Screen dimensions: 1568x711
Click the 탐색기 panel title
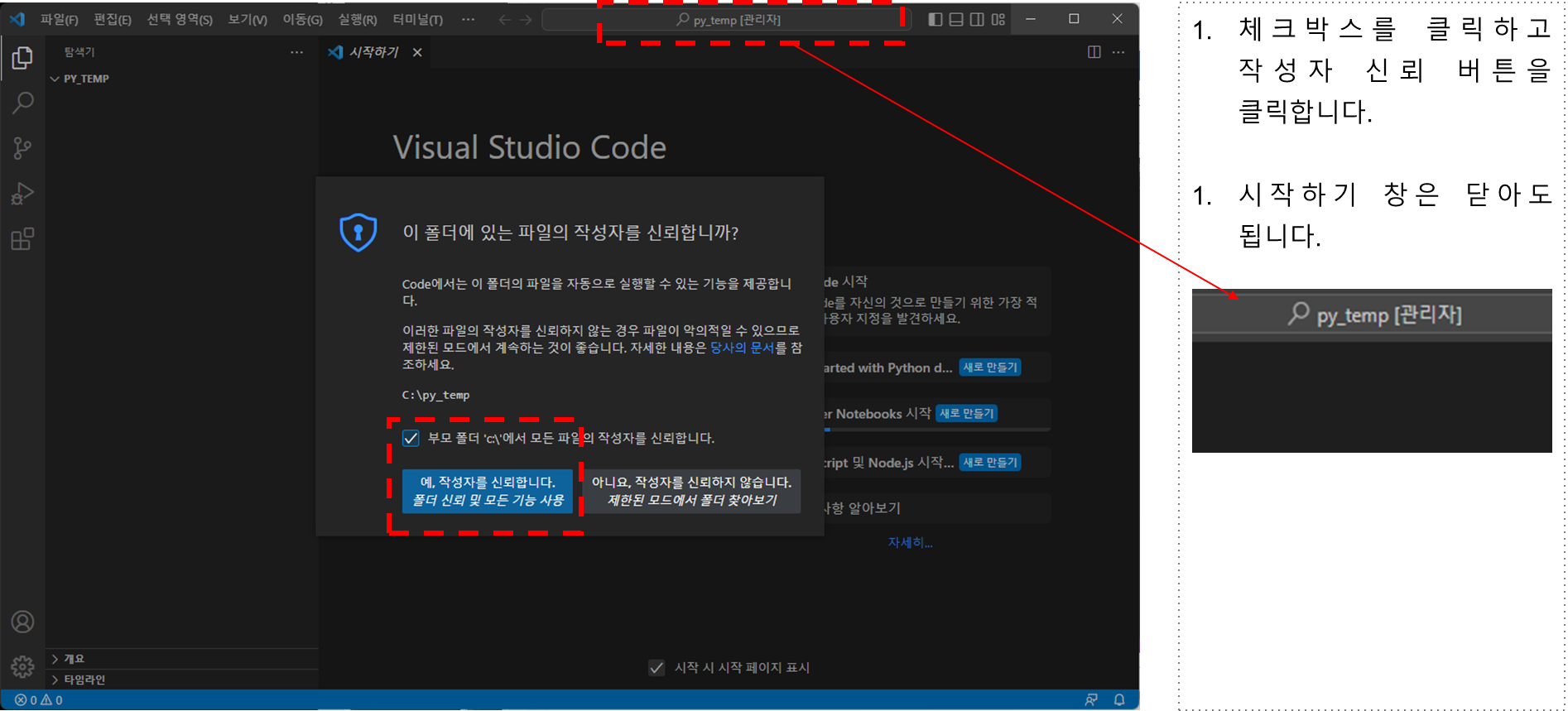79,52
